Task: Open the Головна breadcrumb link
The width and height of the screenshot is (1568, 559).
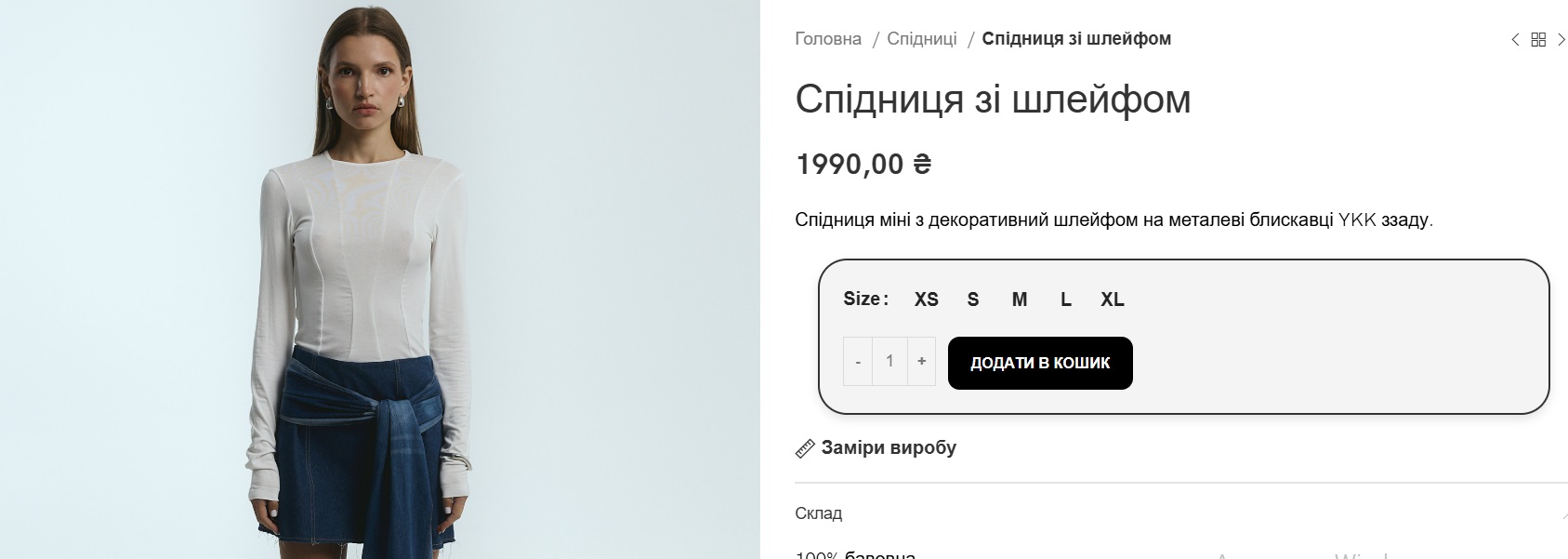Action: coord(826,39)
